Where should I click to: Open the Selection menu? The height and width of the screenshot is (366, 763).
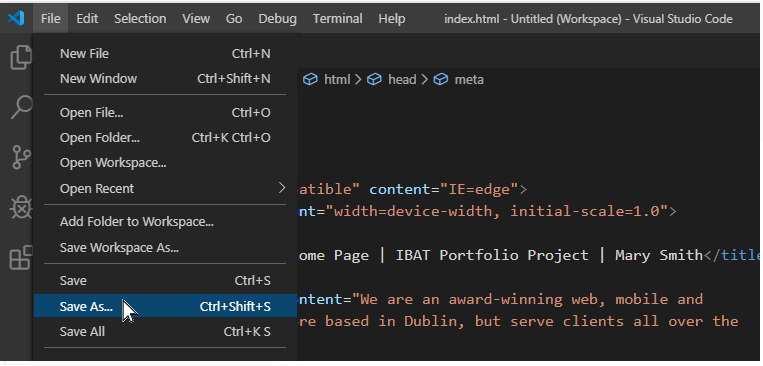tap(140, 18)
